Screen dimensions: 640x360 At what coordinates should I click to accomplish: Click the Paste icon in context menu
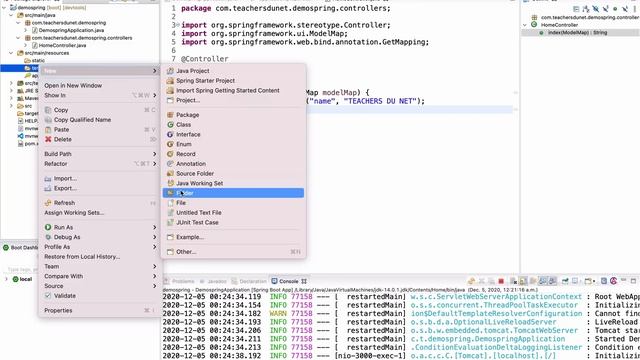coord(48,130)
